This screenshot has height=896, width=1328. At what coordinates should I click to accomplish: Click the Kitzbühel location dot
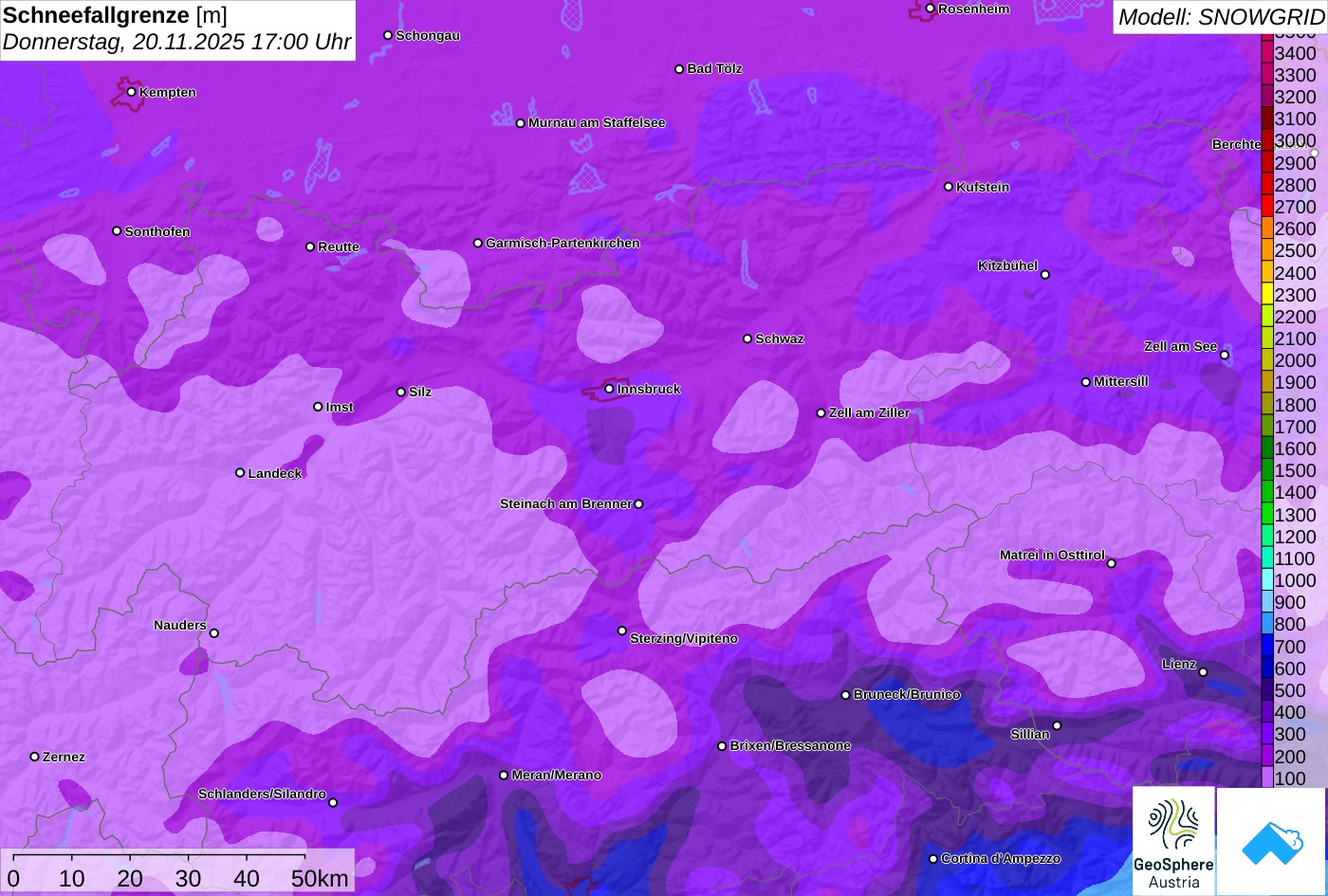(x=1045, y=275)
